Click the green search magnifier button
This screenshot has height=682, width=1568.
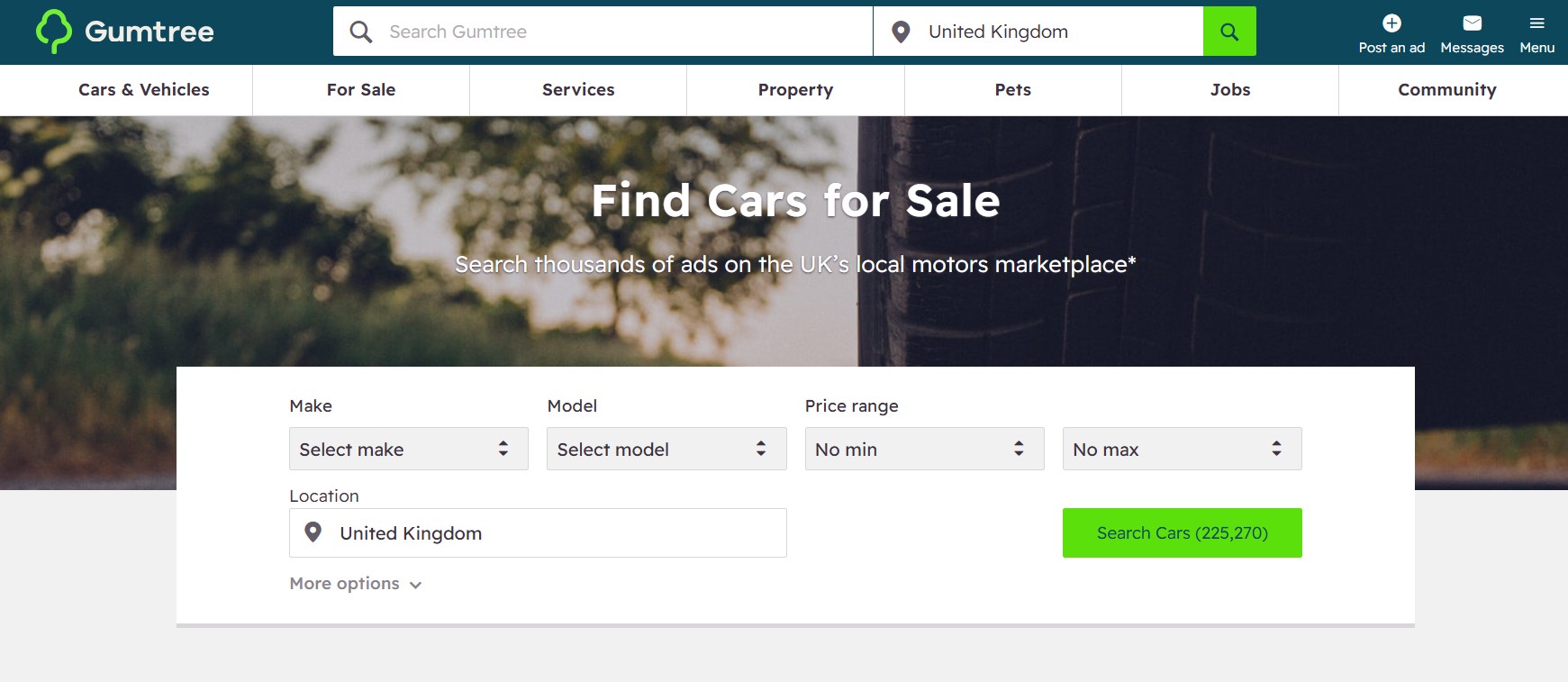[1229, 31]
